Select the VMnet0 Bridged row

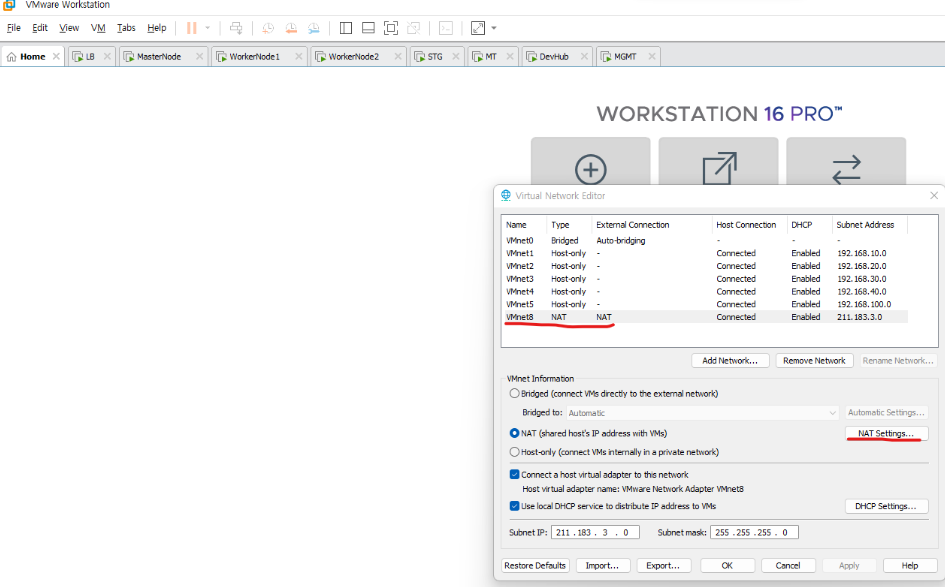[705, 240]
